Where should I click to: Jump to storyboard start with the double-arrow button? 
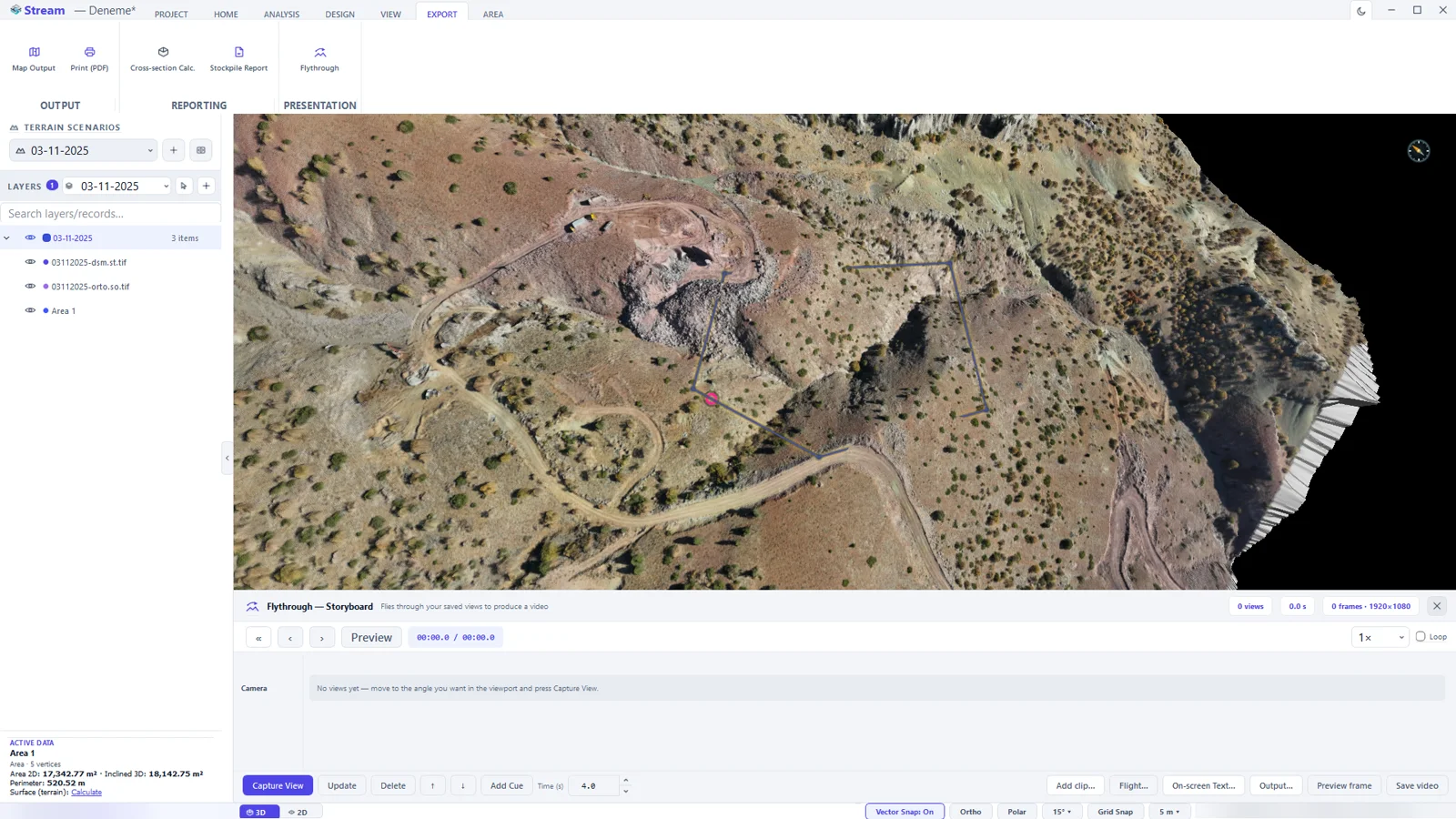pyautogui.click(x=258, y=638)
